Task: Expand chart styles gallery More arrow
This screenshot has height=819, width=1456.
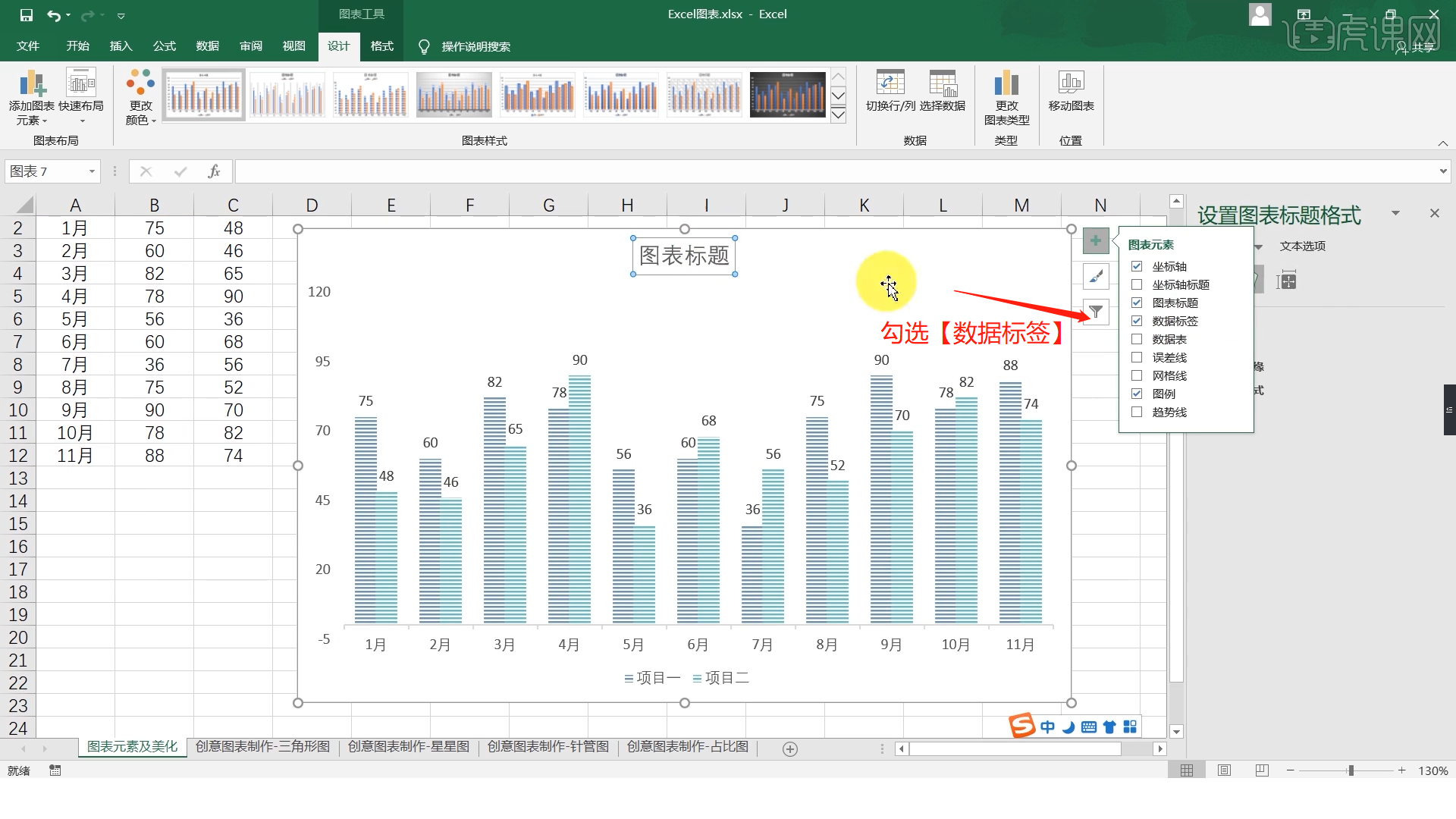Action: (x=838, y=115)
